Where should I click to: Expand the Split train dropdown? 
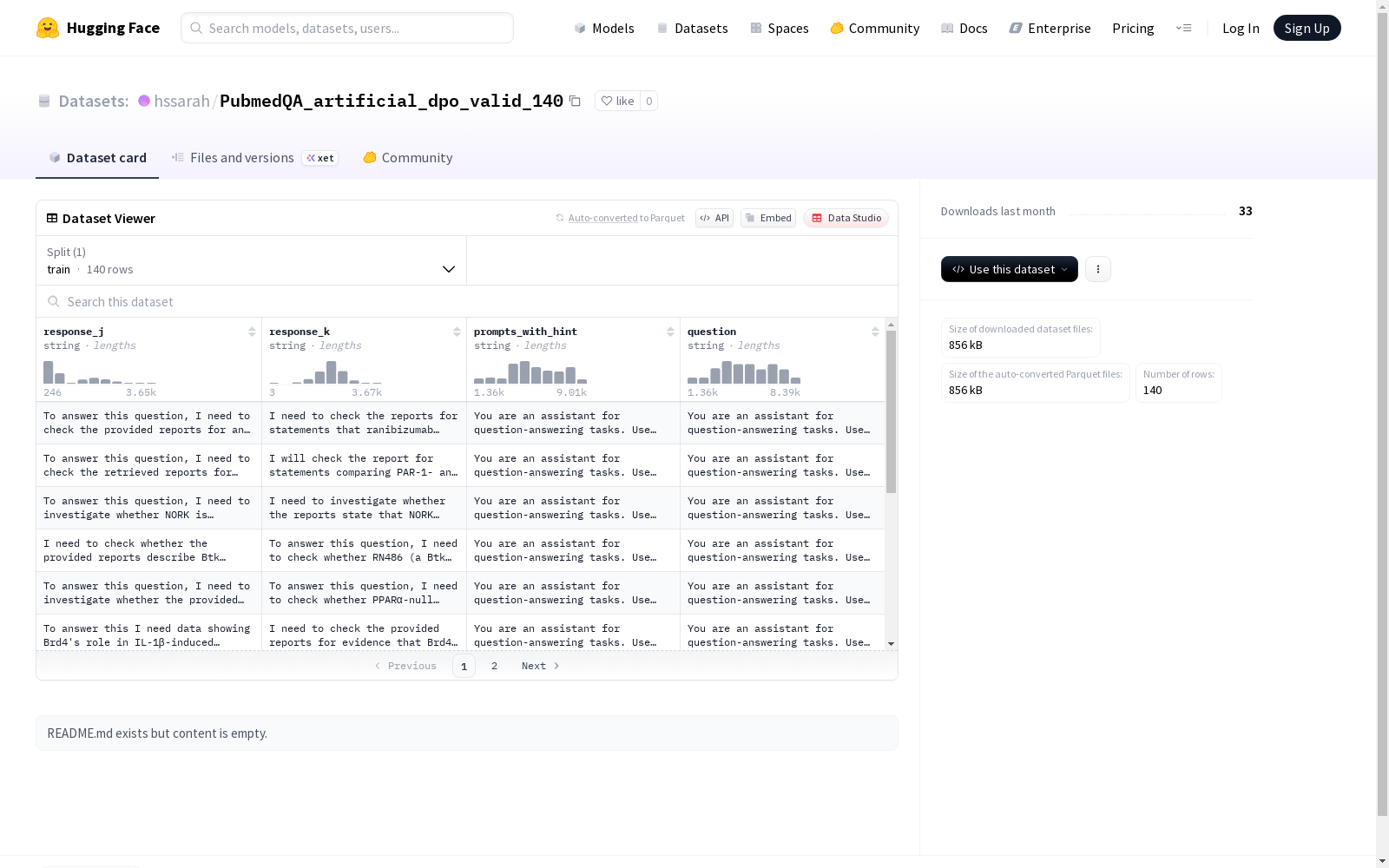coord(251,260)
